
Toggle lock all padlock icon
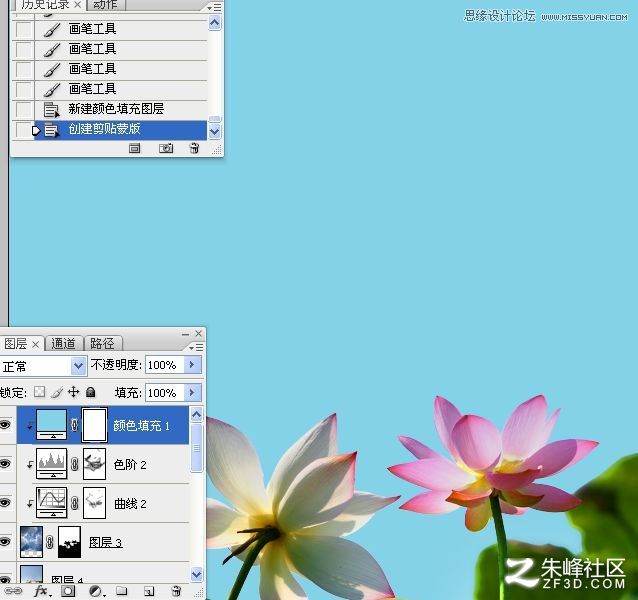click(x=90, y=392)
